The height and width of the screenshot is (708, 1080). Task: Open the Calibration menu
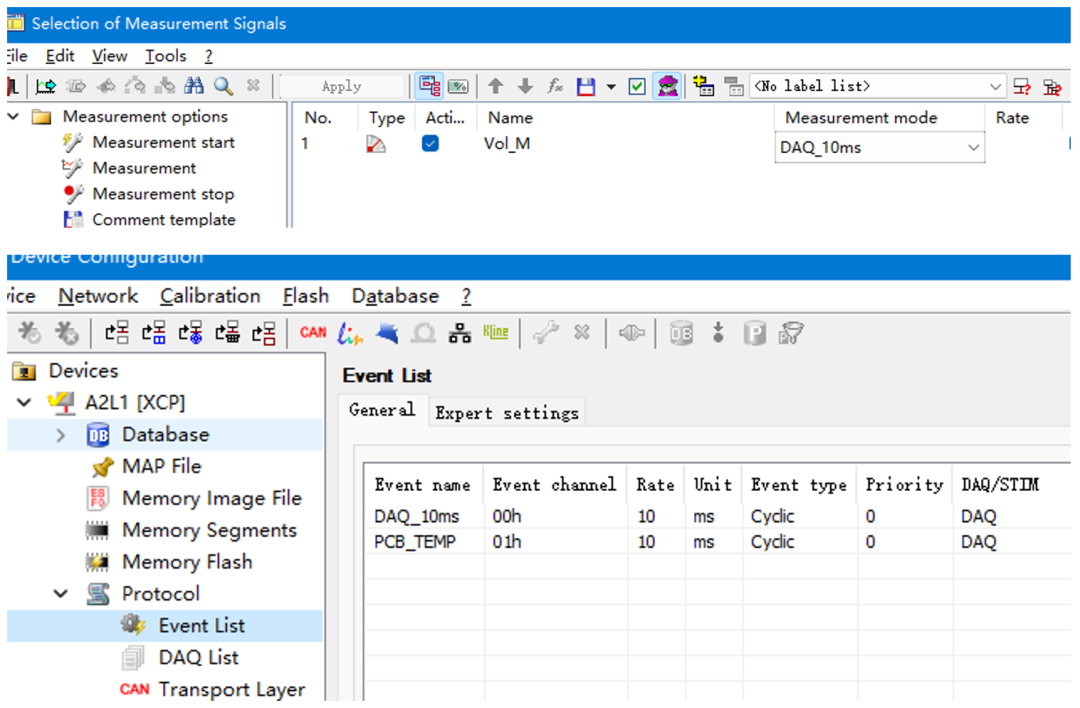click(x=210, y=296)
